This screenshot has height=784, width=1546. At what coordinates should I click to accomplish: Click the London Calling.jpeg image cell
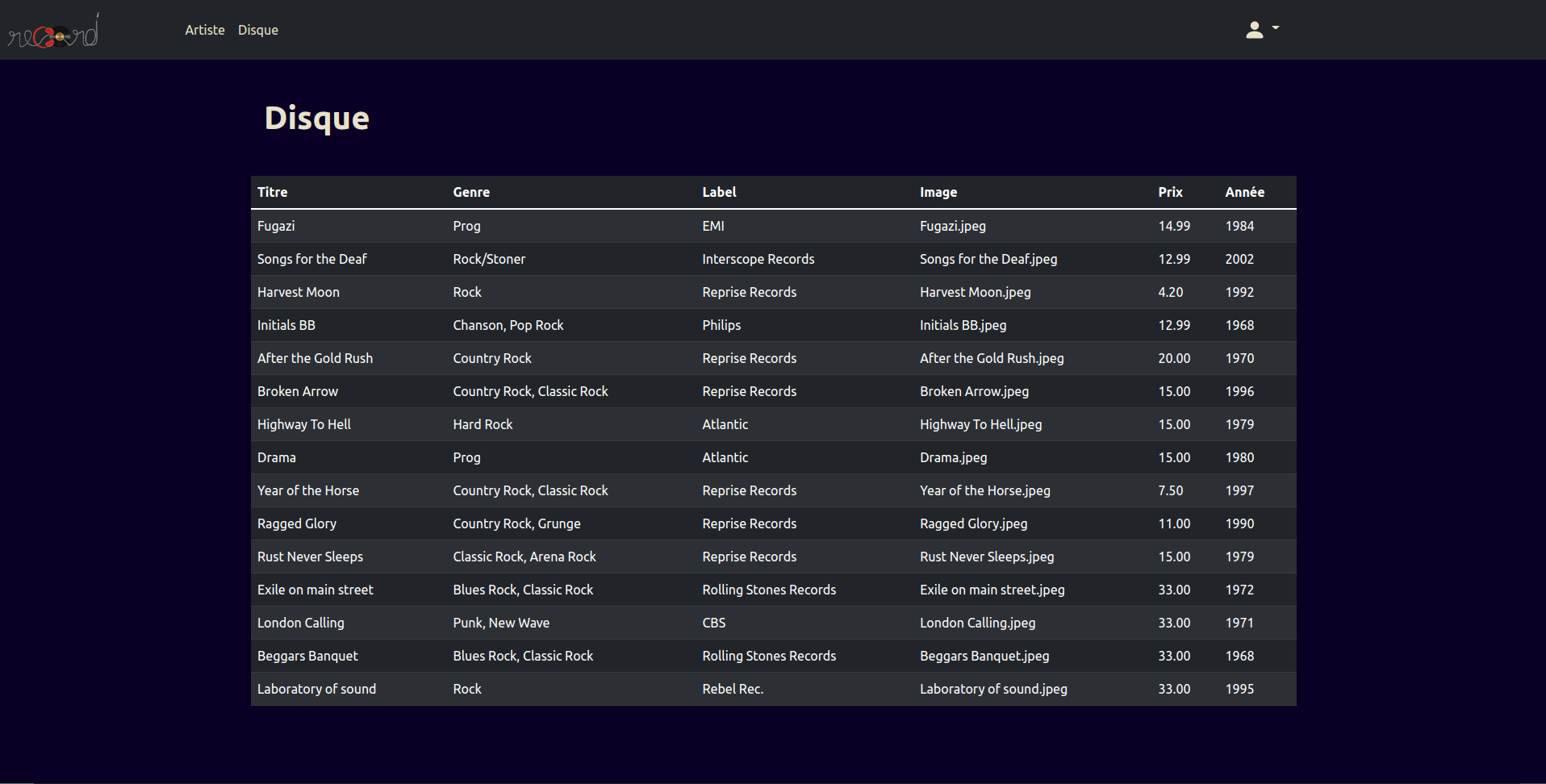tap(978, 623)
